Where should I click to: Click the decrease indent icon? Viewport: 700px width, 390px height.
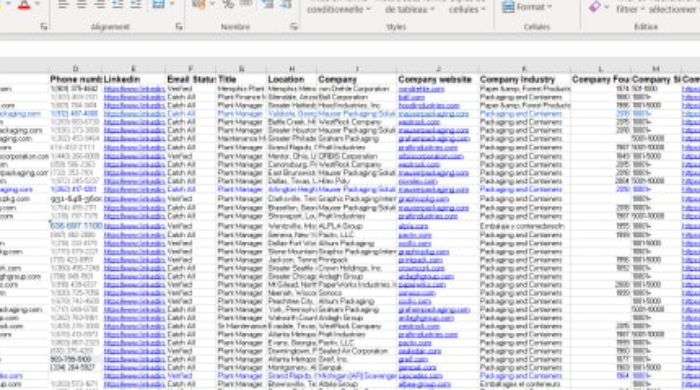pos(118,4)
